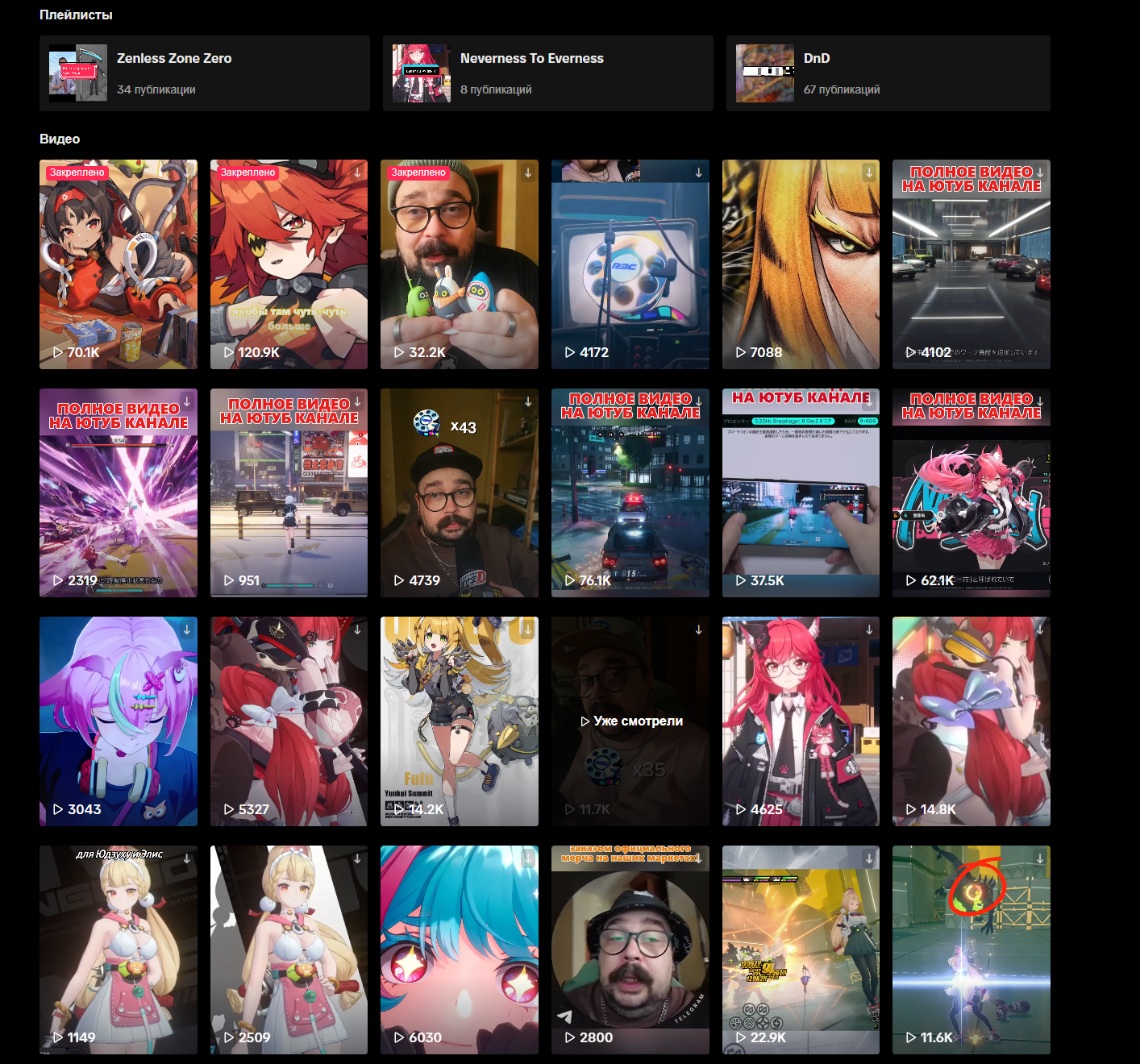Click download arrow on 4172 views video
This screenshot has height=1064, width=1140.
pos(699,172)
